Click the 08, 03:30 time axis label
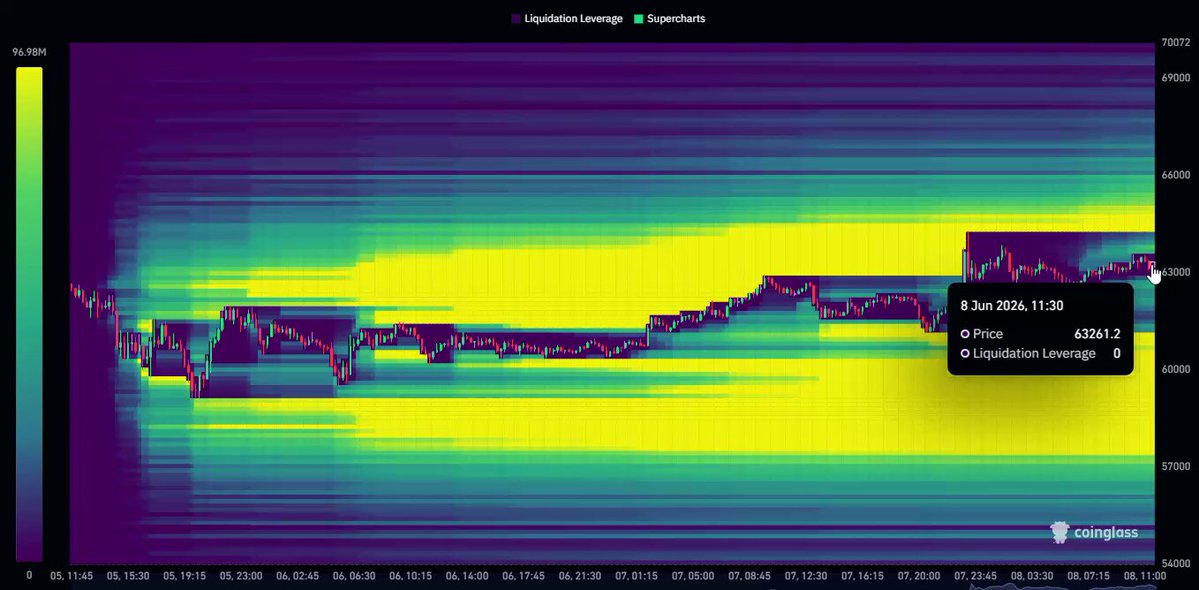 pos(1032,575)
